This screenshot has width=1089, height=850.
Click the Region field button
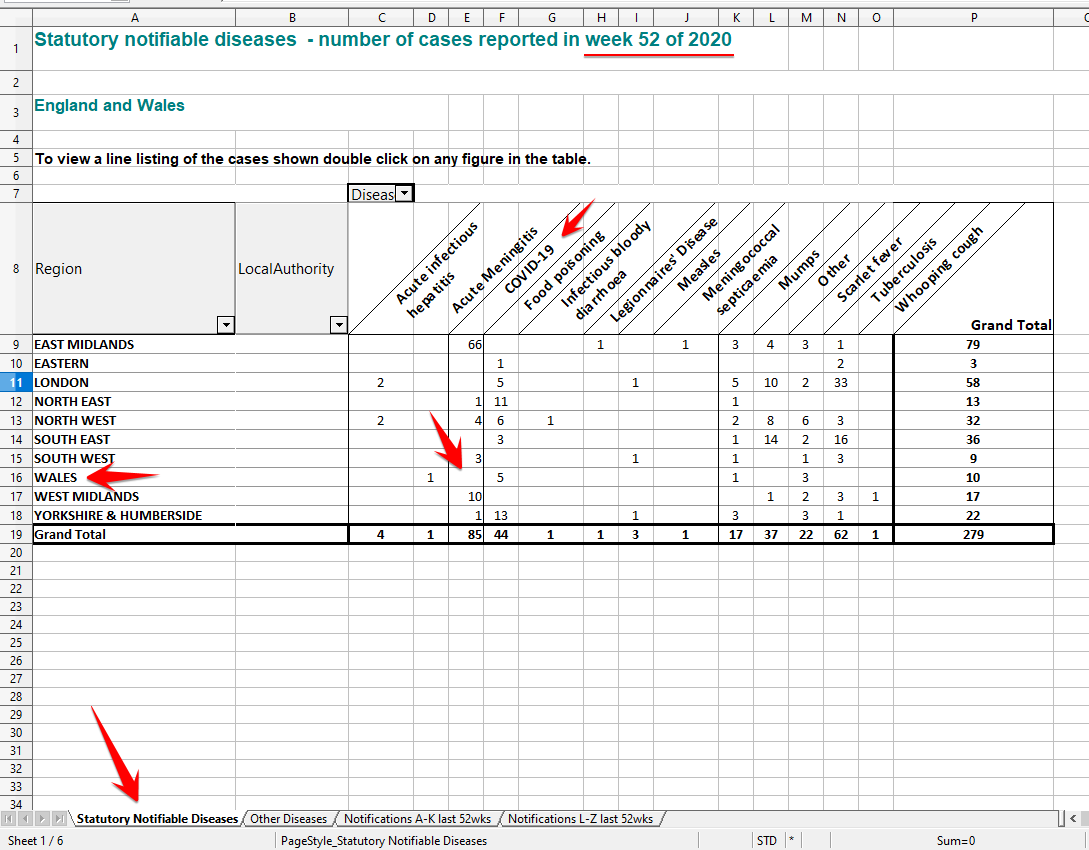(x=133, y=269)
